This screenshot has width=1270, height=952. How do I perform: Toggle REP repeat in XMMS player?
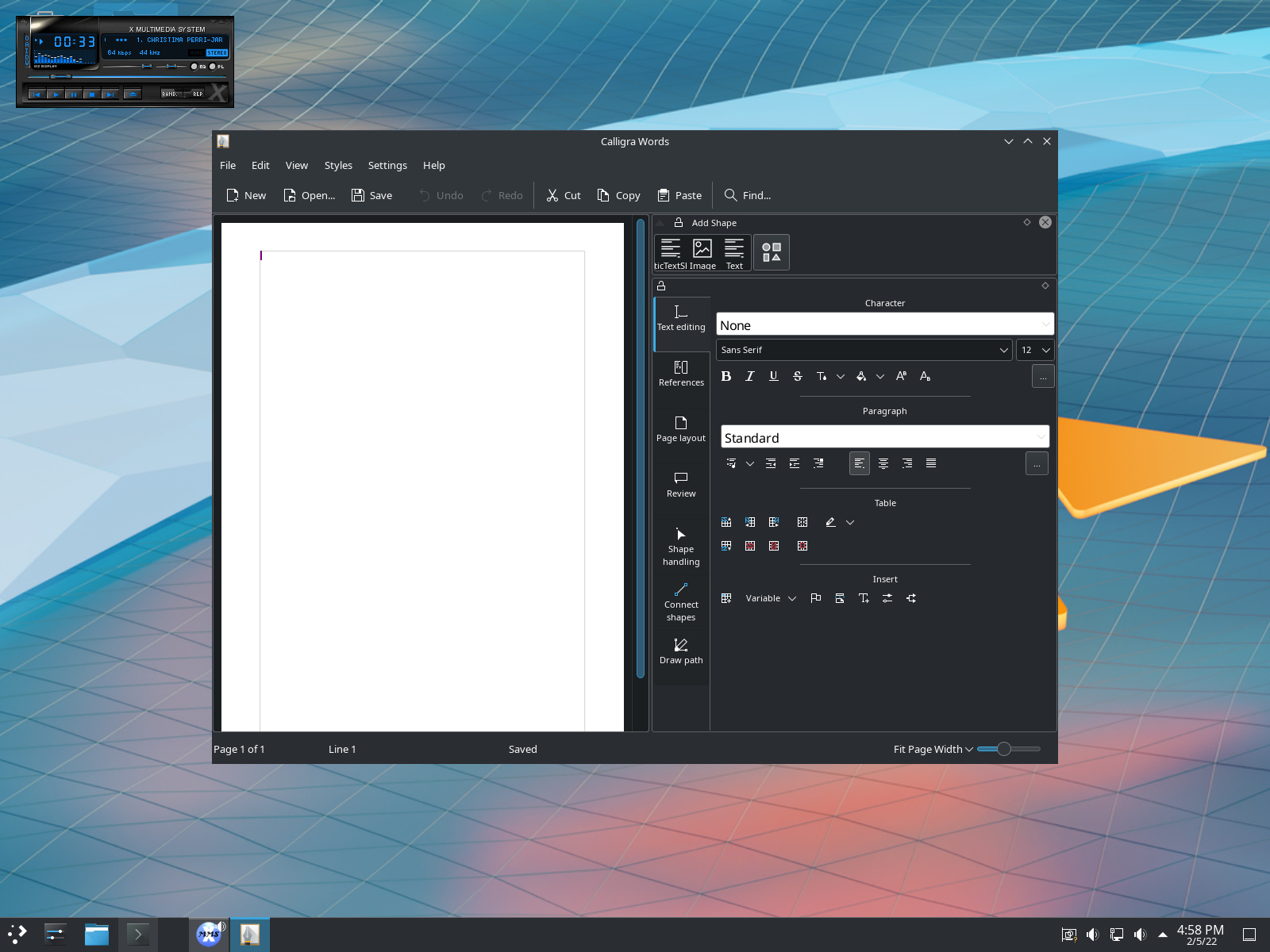click(195, 94)
